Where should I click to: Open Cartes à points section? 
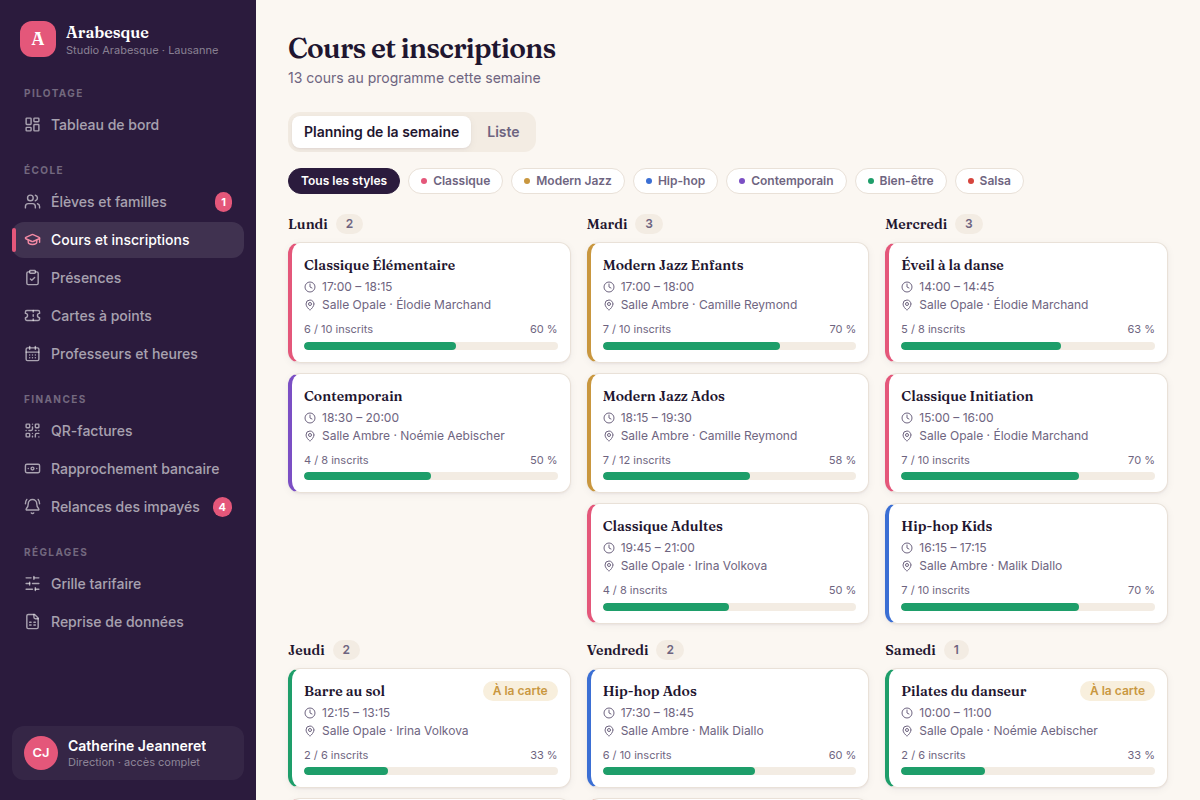(x=128, y=316)
